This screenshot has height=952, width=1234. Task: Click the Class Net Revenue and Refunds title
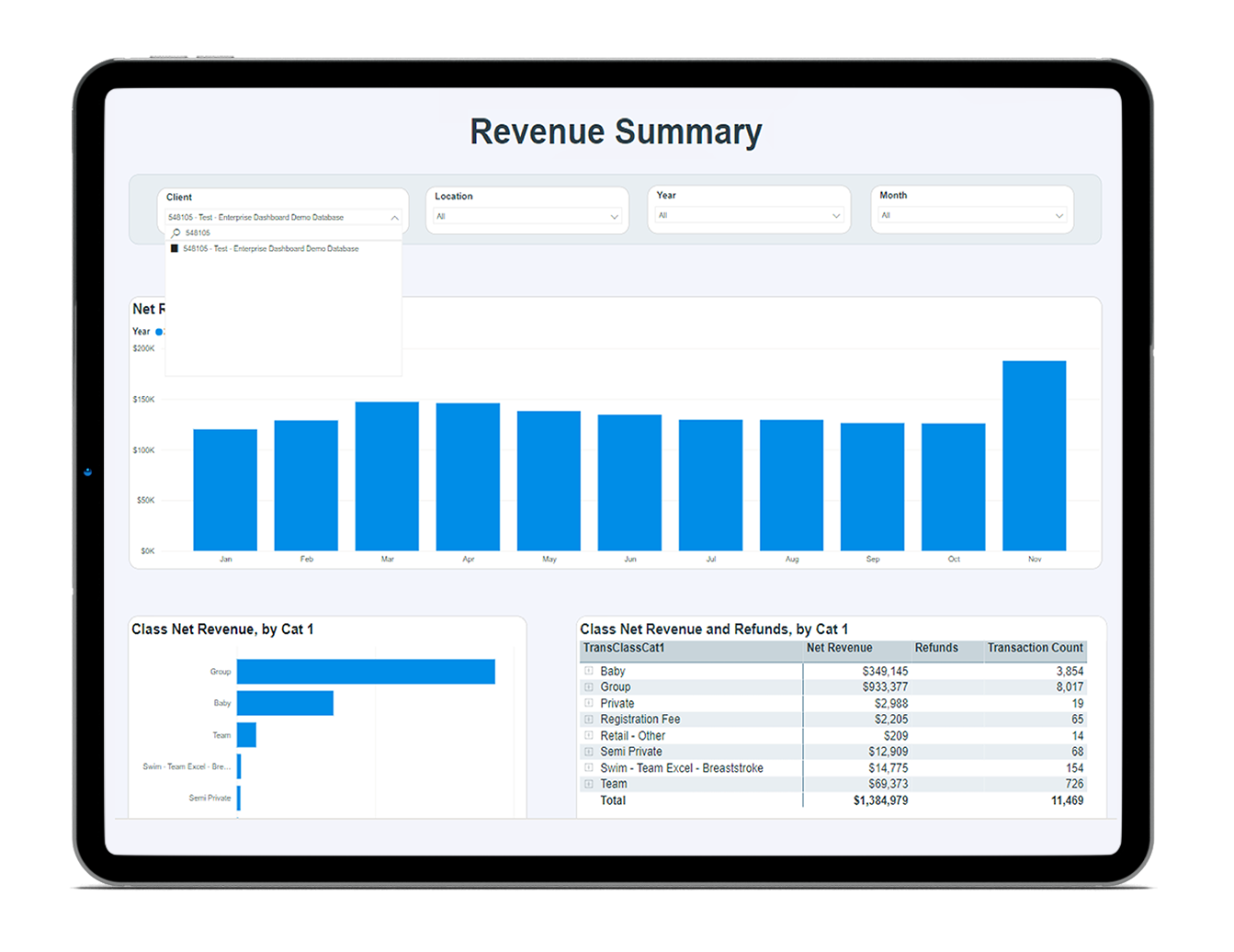(x=714, y=629)
